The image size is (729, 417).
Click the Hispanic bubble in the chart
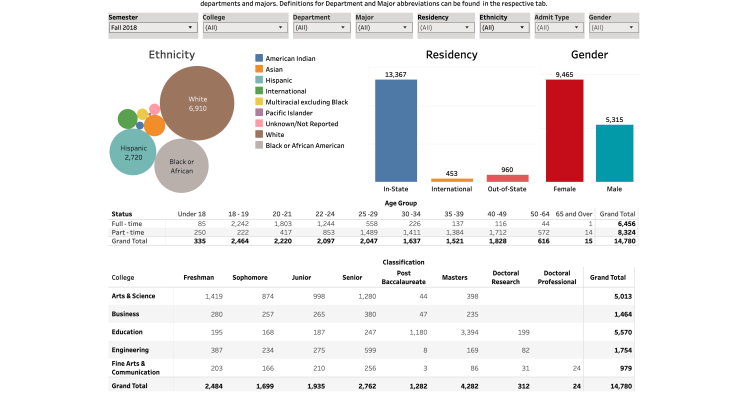133,154
